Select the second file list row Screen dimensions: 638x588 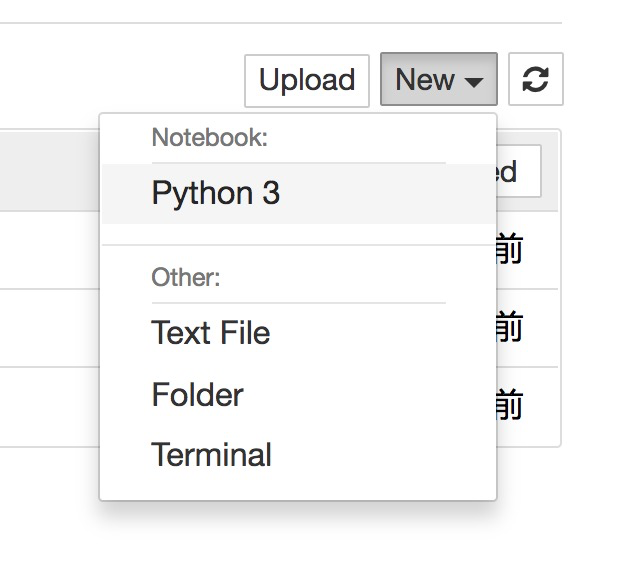(50, 327)
